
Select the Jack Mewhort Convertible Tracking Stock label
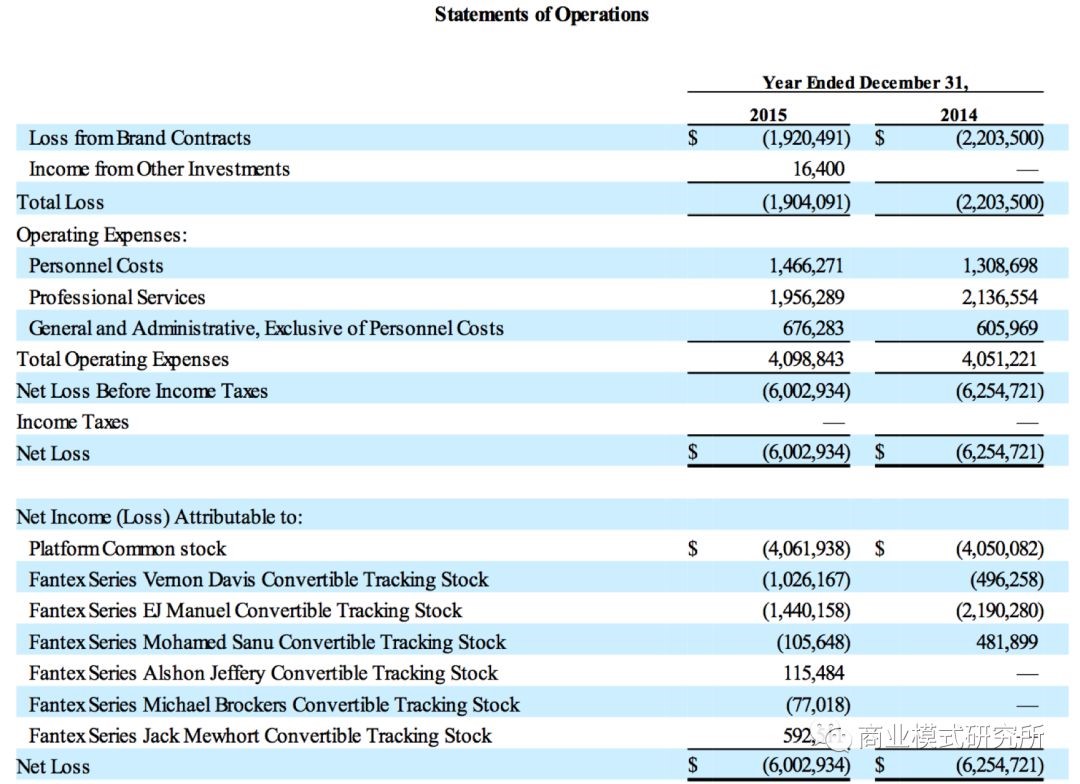point(260,736)
